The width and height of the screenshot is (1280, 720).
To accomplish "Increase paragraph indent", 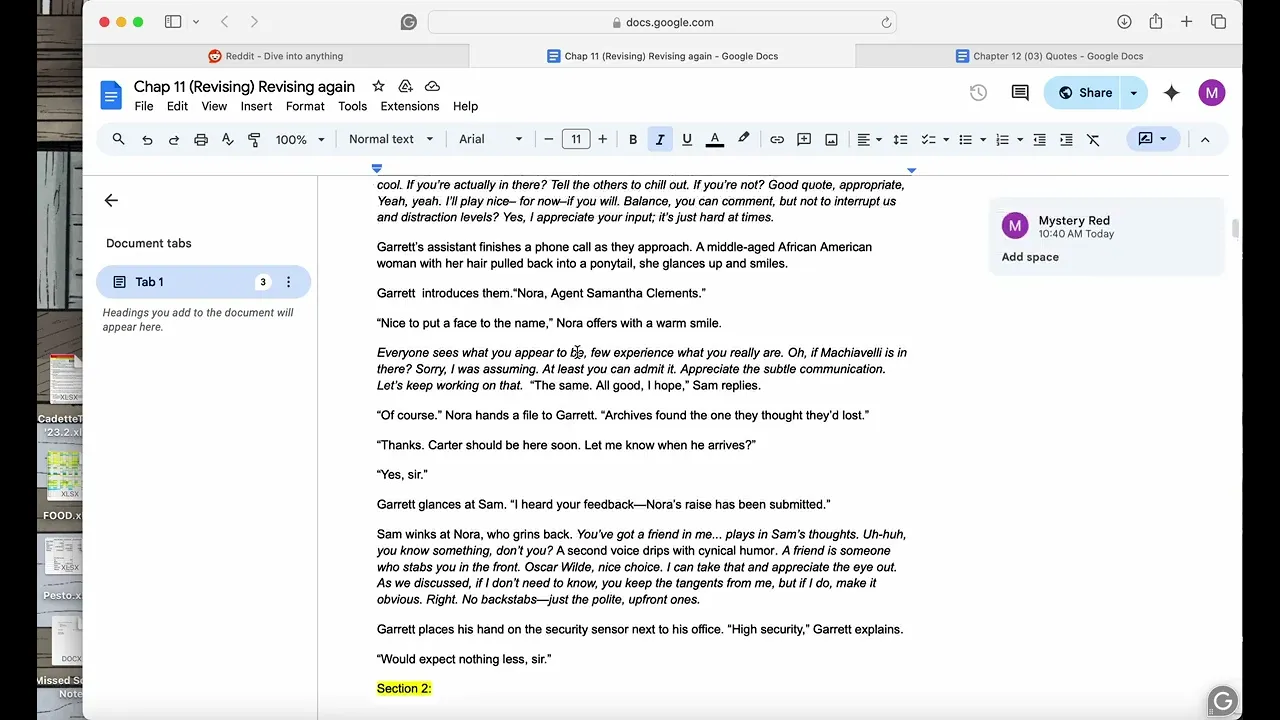I will 1066,140.
